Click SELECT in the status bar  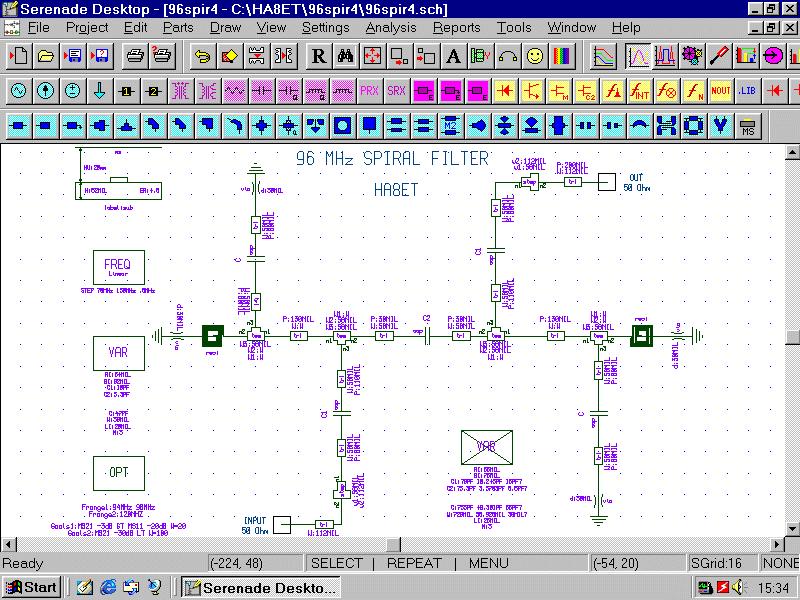click(338, 563)
